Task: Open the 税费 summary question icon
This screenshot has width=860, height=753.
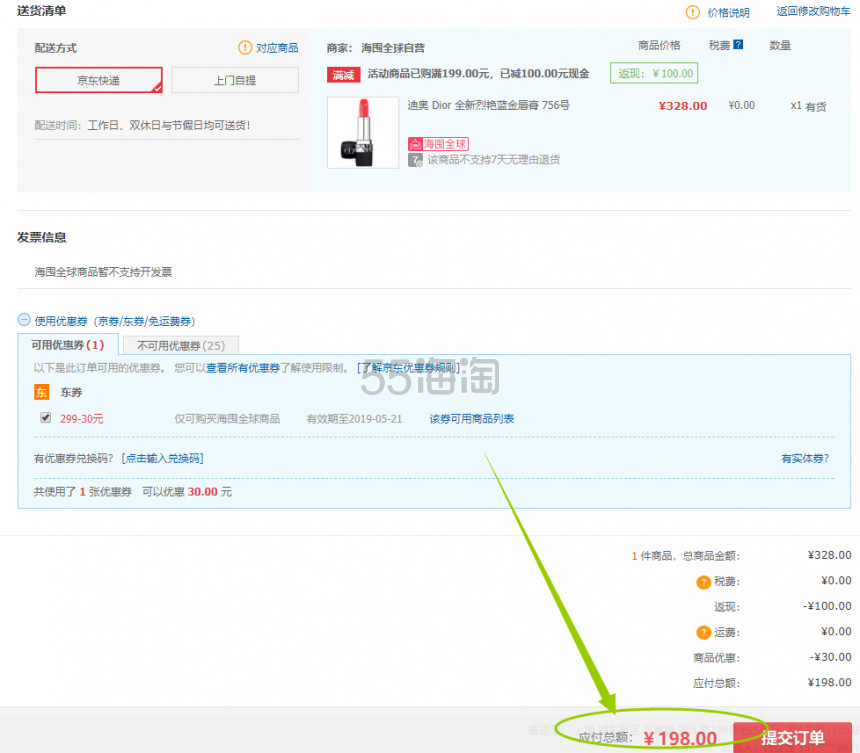Action: [x=703, y=582]
